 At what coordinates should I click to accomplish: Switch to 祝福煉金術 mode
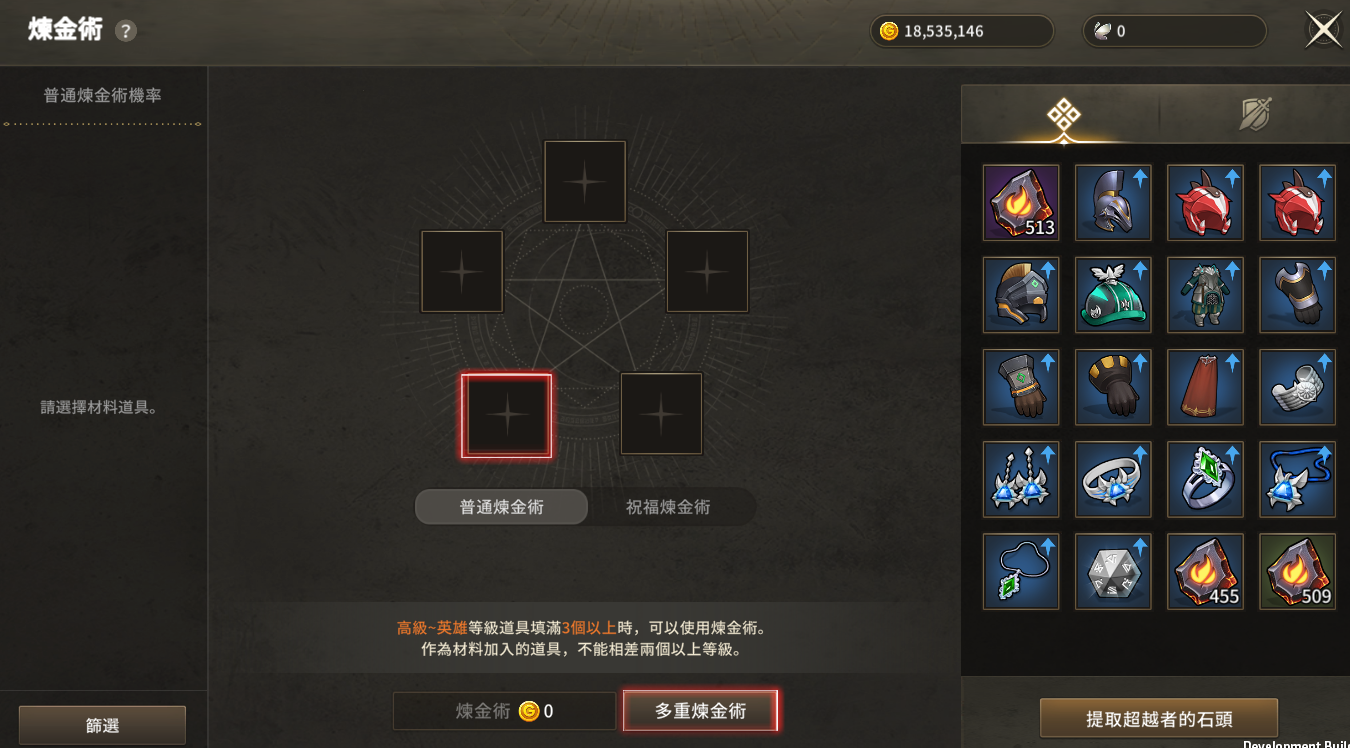point(668,507)
